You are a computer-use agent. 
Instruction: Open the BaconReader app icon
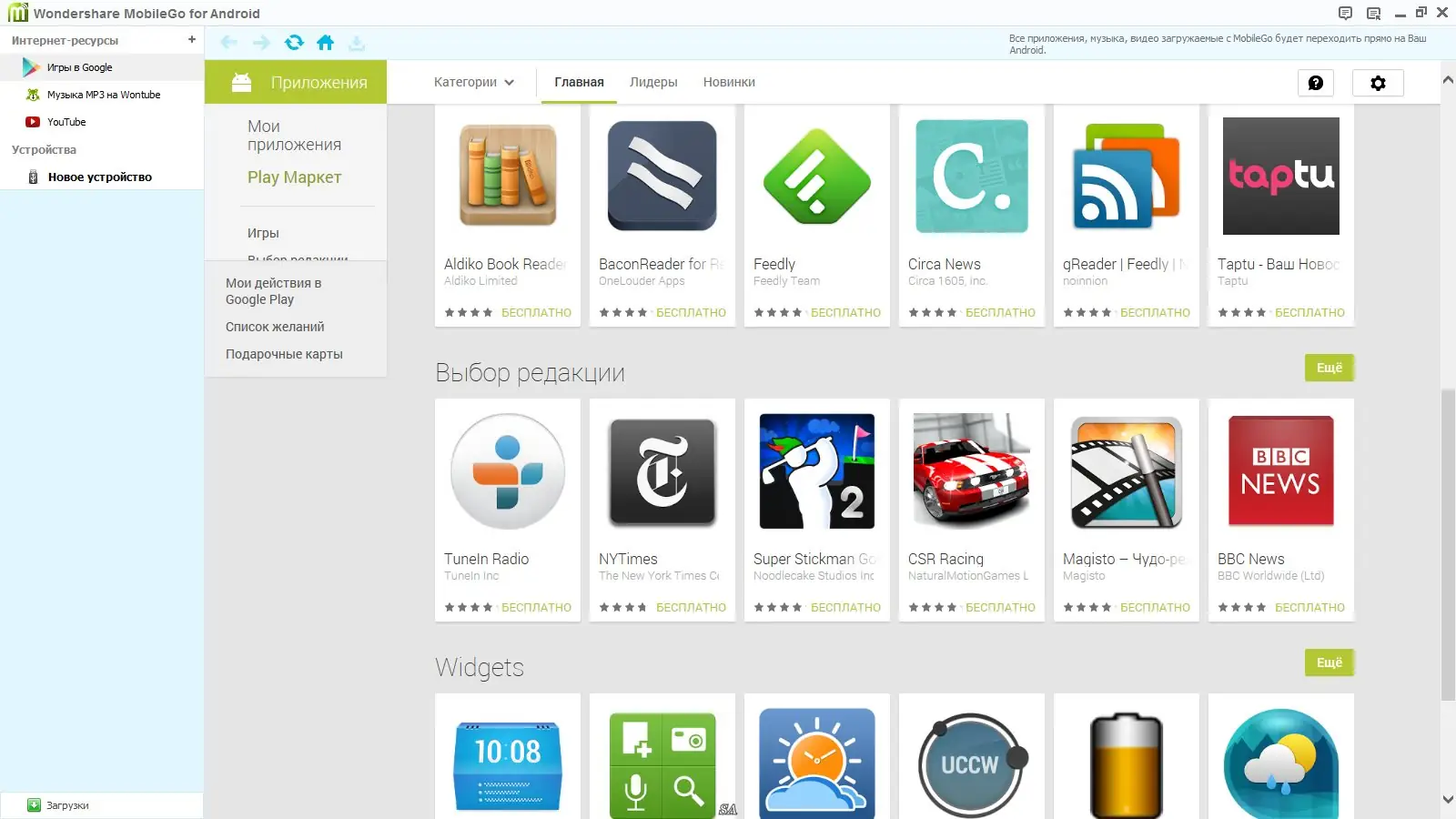tap(662, 176)
